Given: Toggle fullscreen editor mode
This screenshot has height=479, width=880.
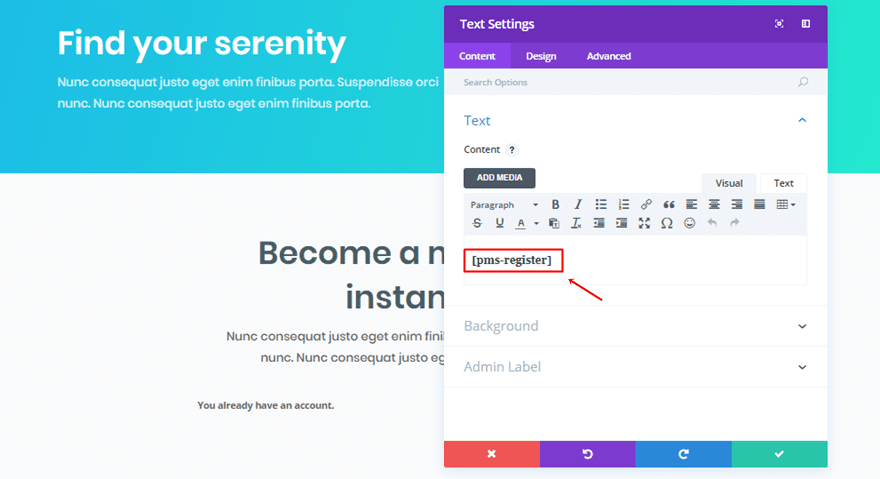Looking at the screenshot, I should (644, 223).
